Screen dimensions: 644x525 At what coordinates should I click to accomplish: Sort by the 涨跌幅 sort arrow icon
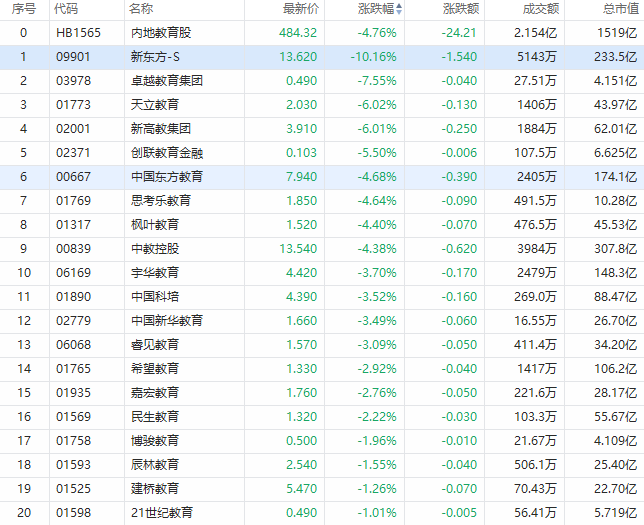click(x=399, y=9)
